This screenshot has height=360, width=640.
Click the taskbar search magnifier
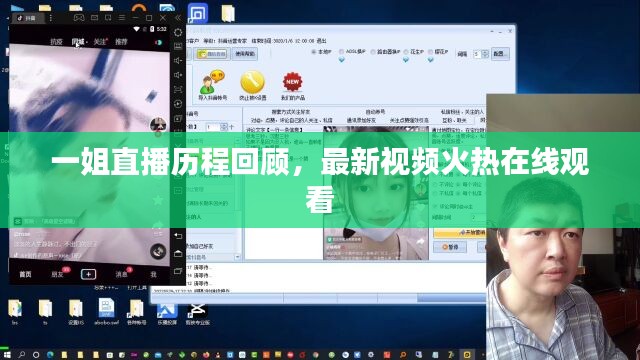click(22, 355)
